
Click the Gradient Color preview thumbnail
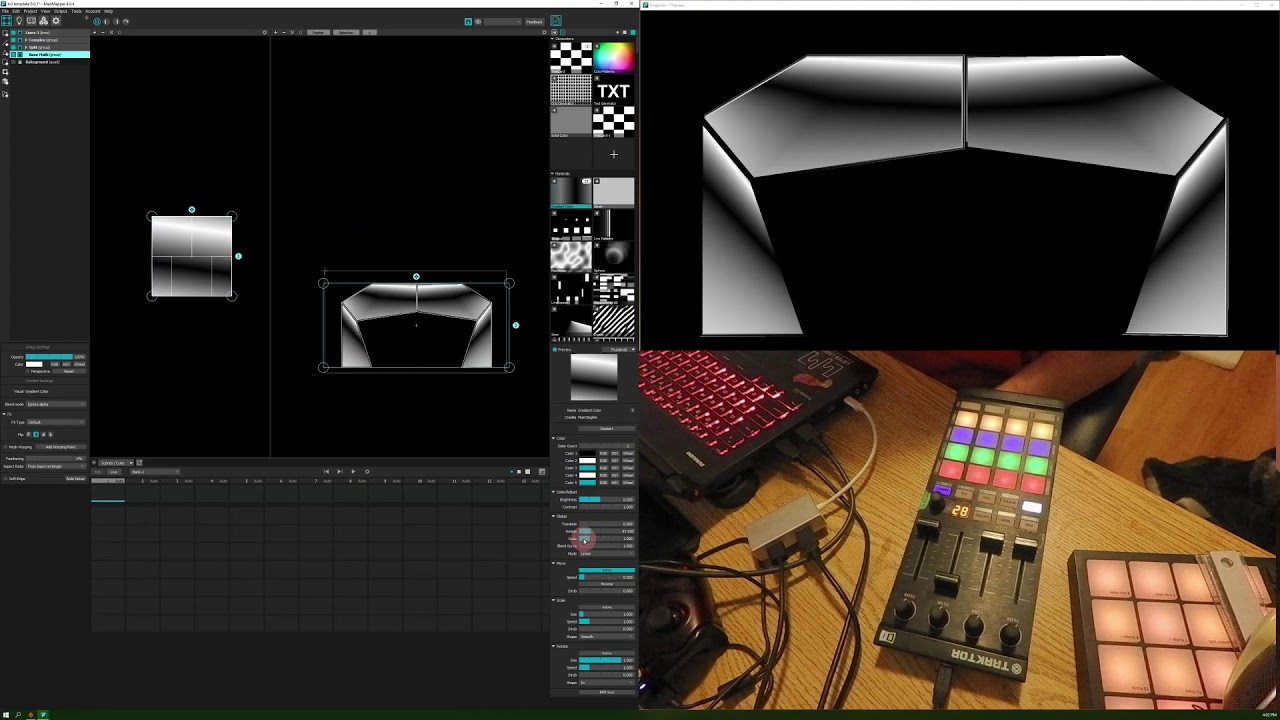tap(594, 377)
